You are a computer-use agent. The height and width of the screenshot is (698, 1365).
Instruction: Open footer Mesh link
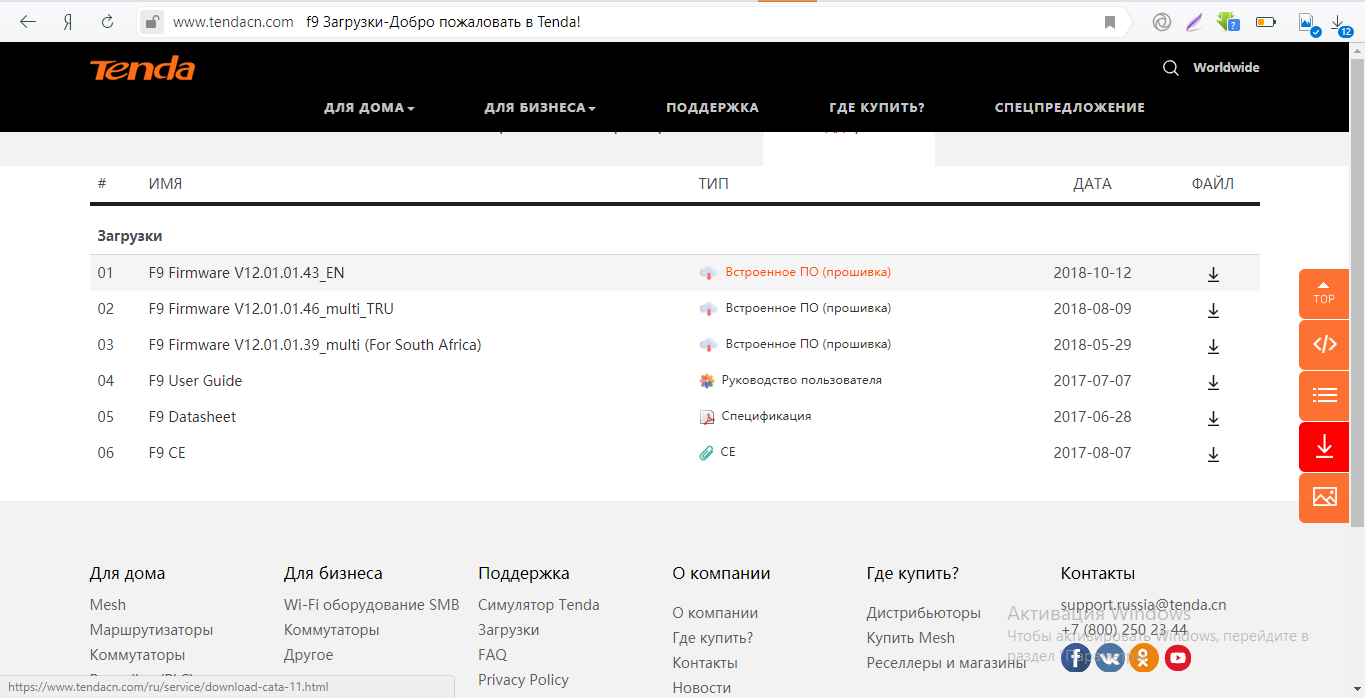[108, 605]
